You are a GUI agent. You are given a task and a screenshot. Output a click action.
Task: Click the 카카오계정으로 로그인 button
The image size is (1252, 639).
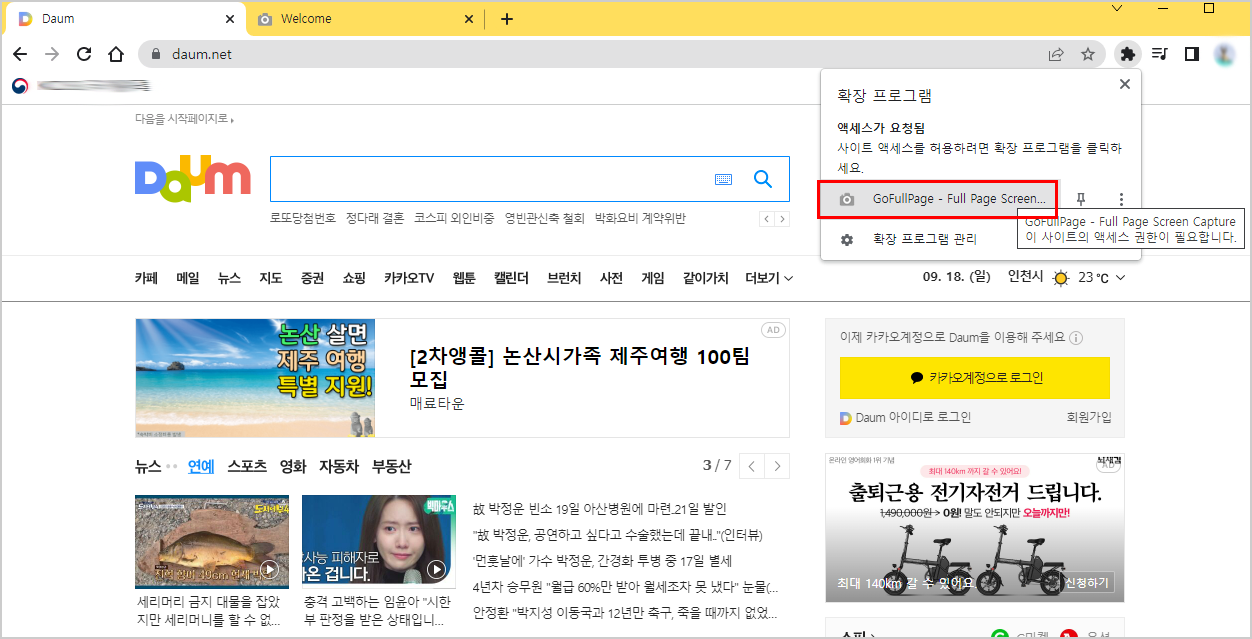coord(975,378)
